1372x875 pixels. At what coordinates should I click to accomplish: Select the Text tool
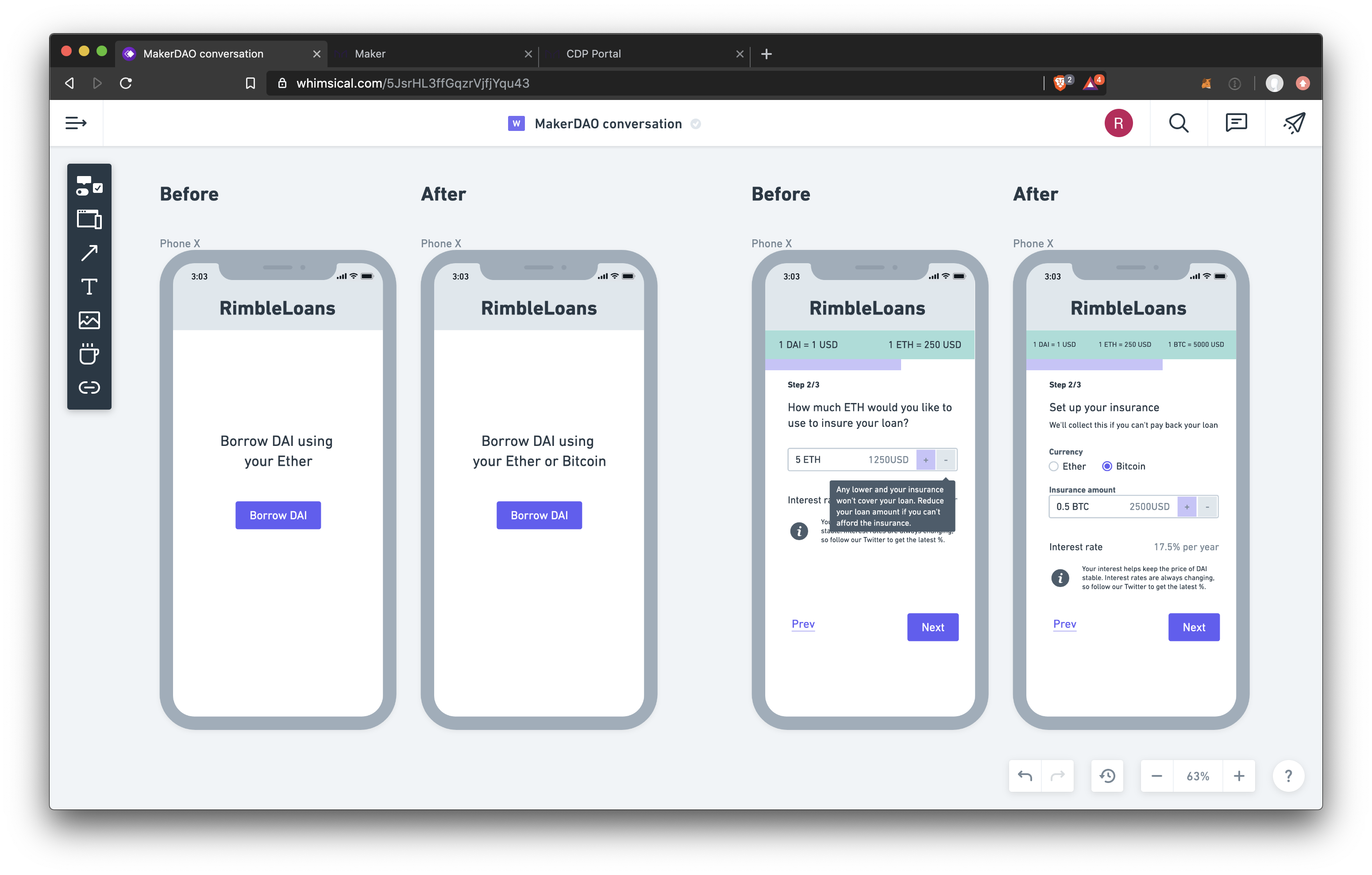[89, 287]
